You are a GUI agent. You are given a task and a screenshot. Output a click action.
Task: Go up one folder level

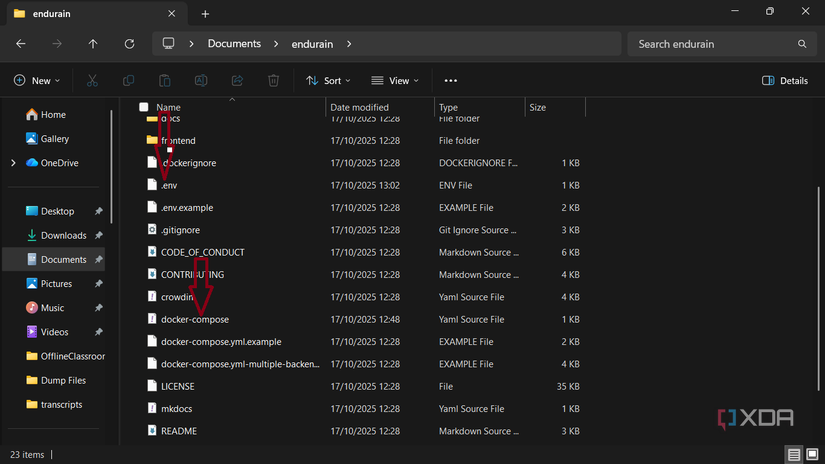pos(93,44)
